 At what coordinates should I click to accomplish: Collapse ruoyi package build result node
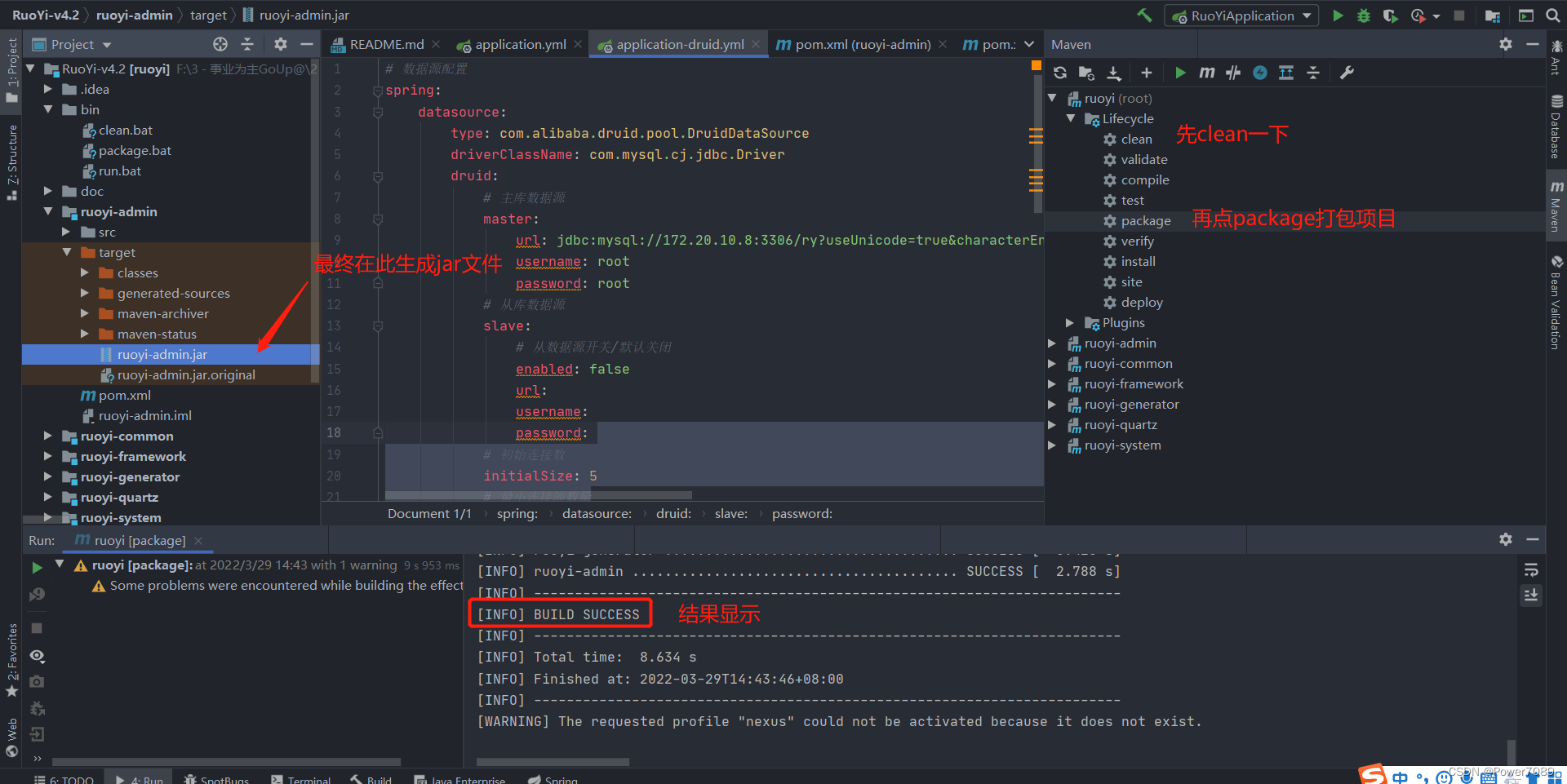click(x=60, y=565)
